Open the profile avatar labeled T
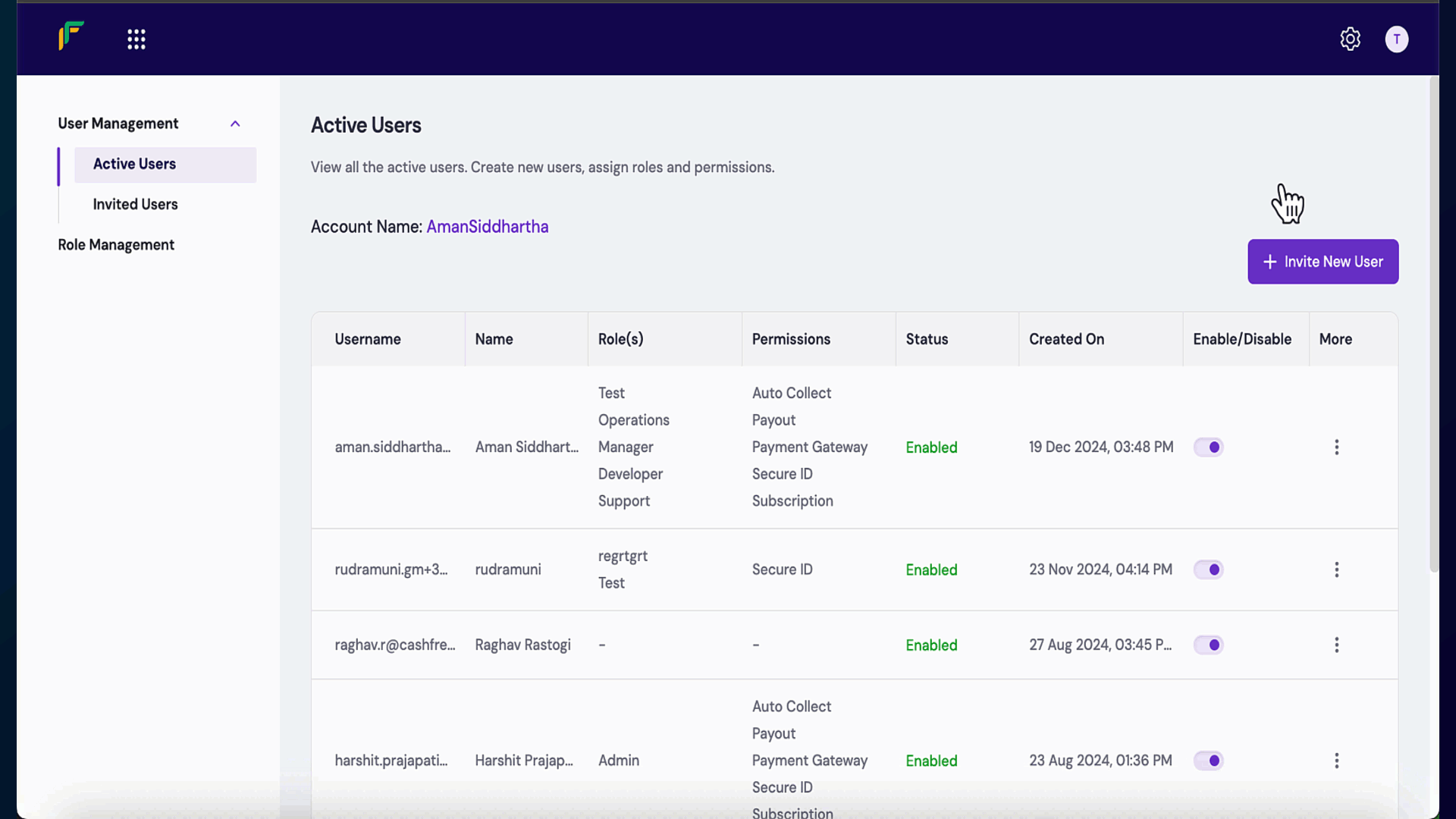 pos(1396,39)
